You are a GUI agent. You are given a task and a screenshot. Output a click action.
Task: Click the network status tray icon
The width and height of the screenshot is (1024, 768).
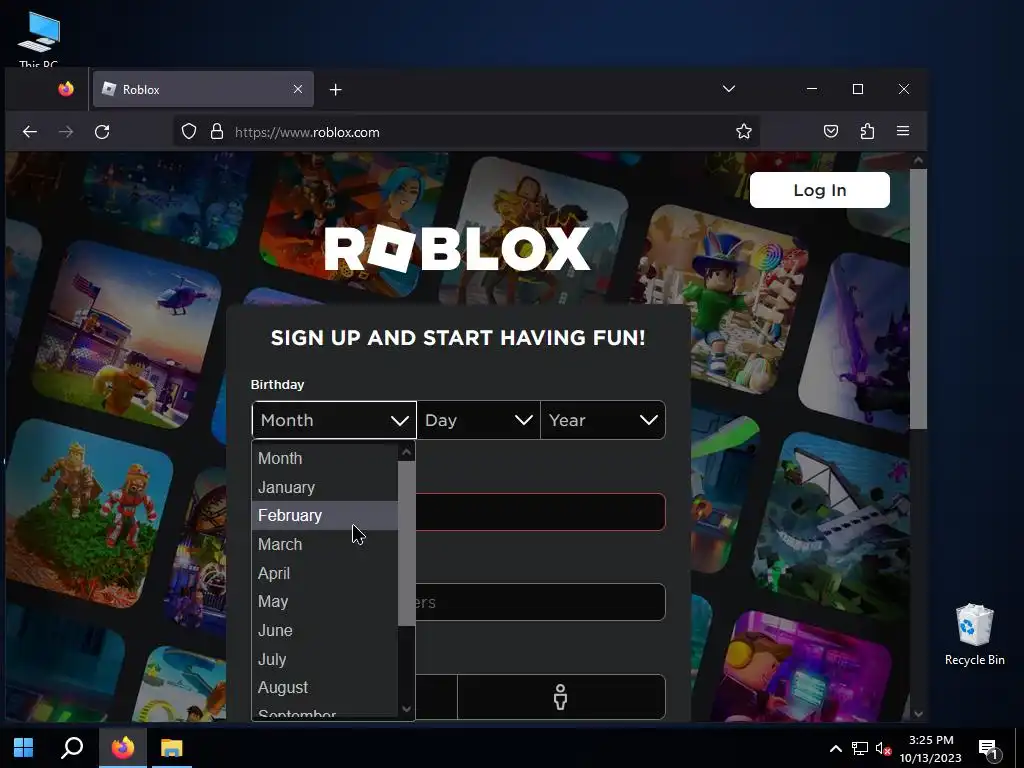860,748
